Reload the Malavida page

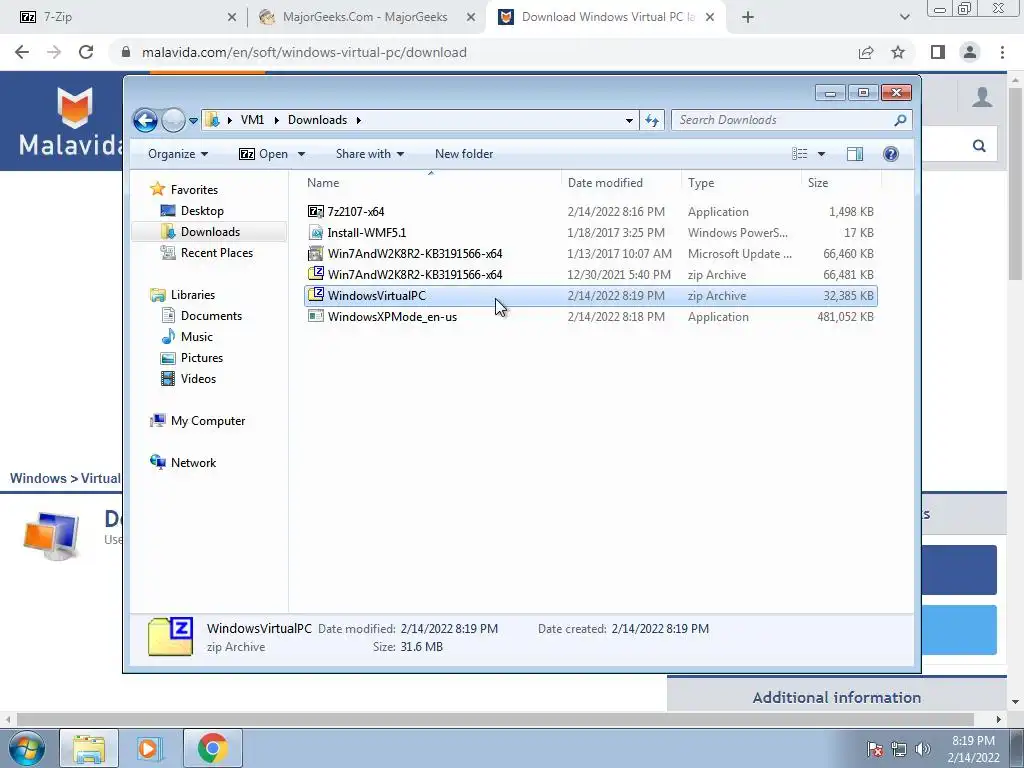pyautogui.click(x=86, y=52)
